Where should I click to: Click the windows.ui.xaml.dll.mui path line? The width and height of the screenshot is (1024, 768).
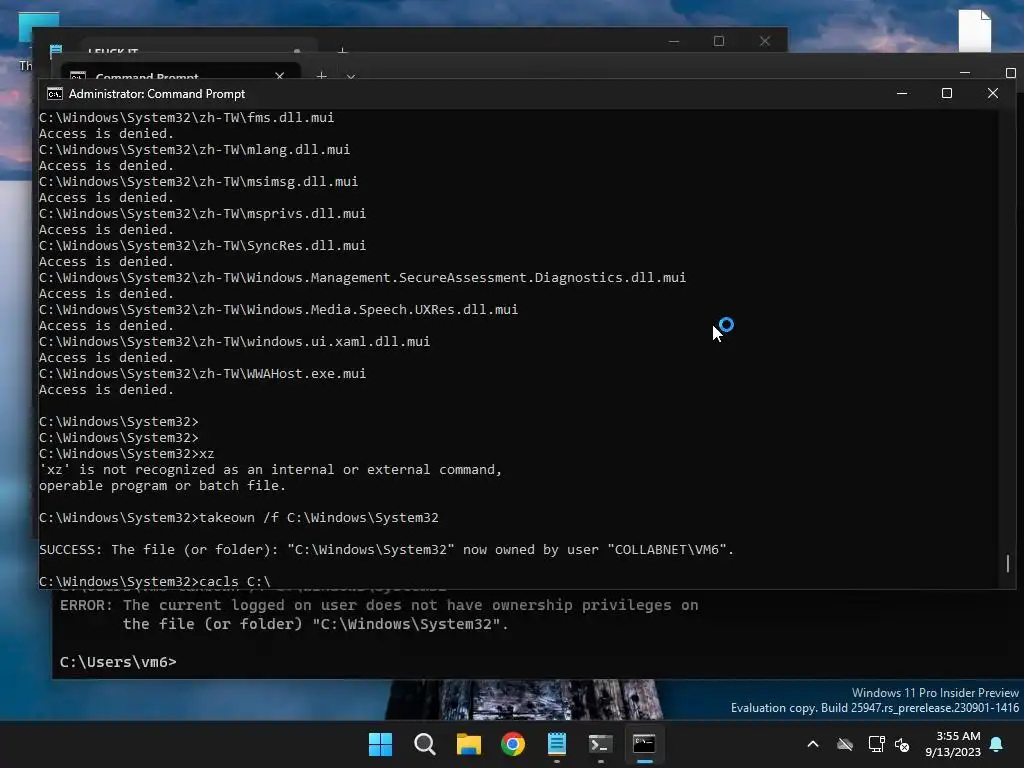(234, 342)
